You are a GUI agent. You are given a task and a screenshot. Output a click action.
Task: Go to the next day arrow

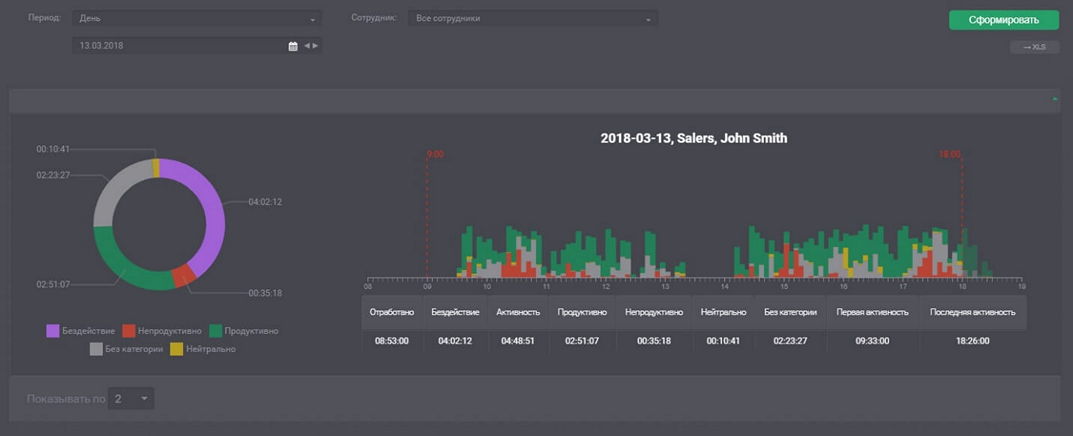316,46
